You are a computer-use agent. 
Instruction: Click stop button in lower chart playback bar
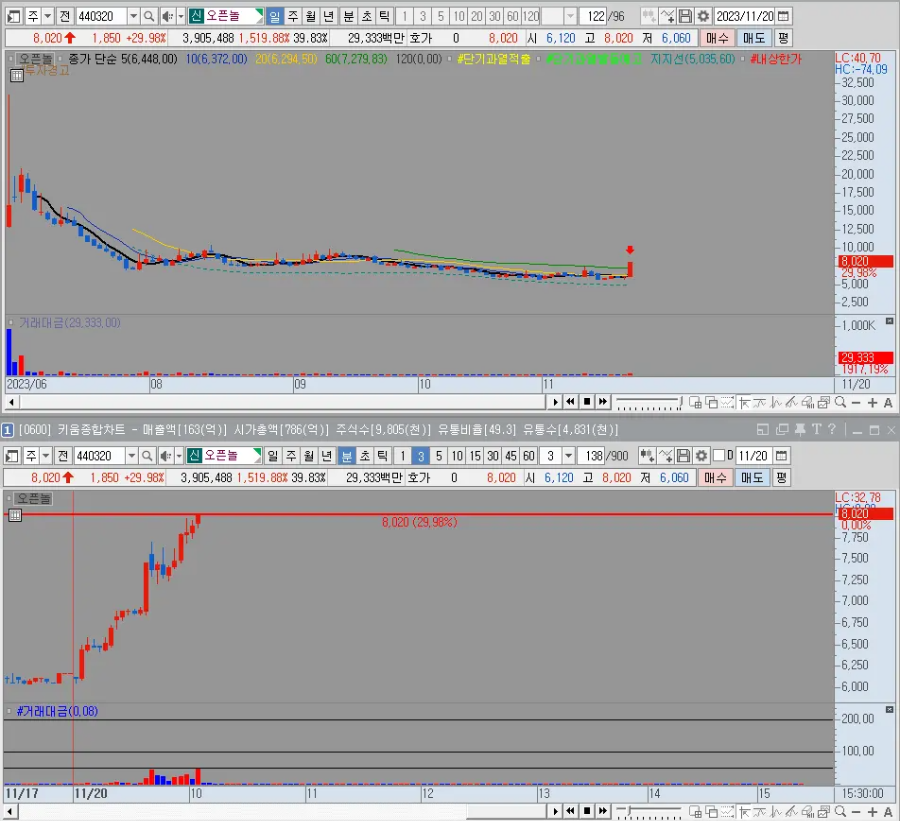tap(587, 811)
